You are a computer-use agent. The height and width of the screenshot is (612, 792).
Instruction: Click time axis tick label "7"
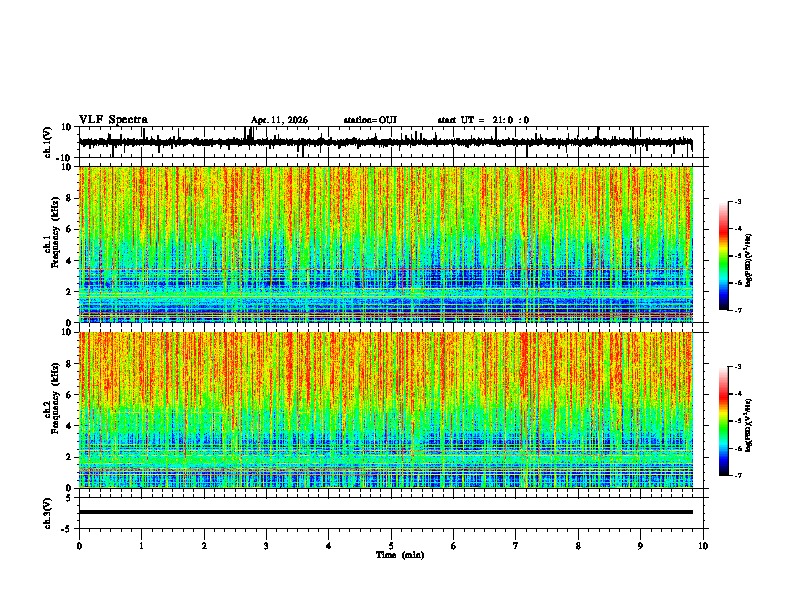(x=516, y=546)
